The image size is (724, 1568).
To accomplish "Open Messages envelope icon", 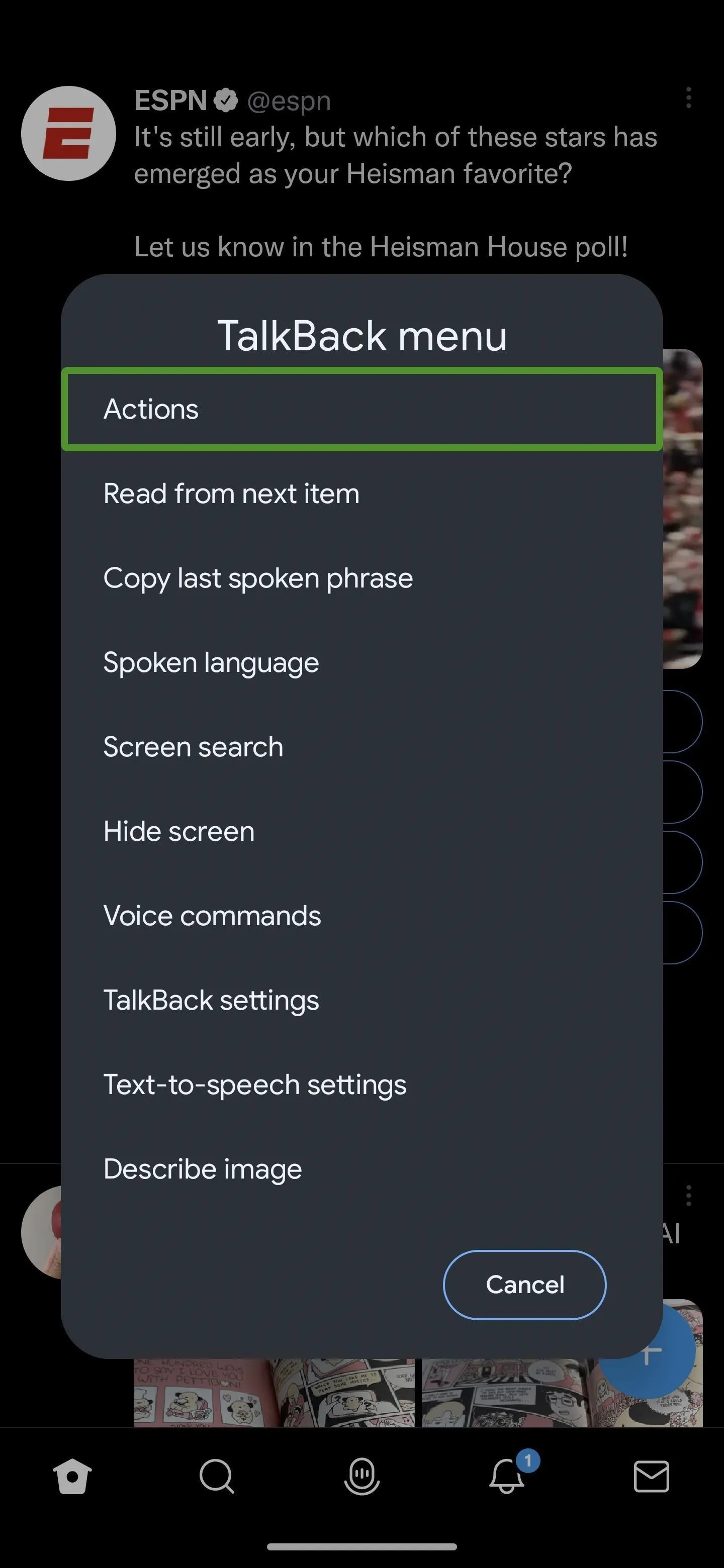I will pos(652,1476).
